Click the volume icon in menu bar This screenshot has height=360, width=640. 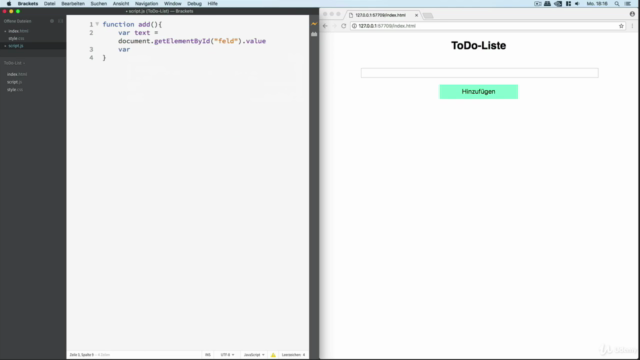click(577, 4)
